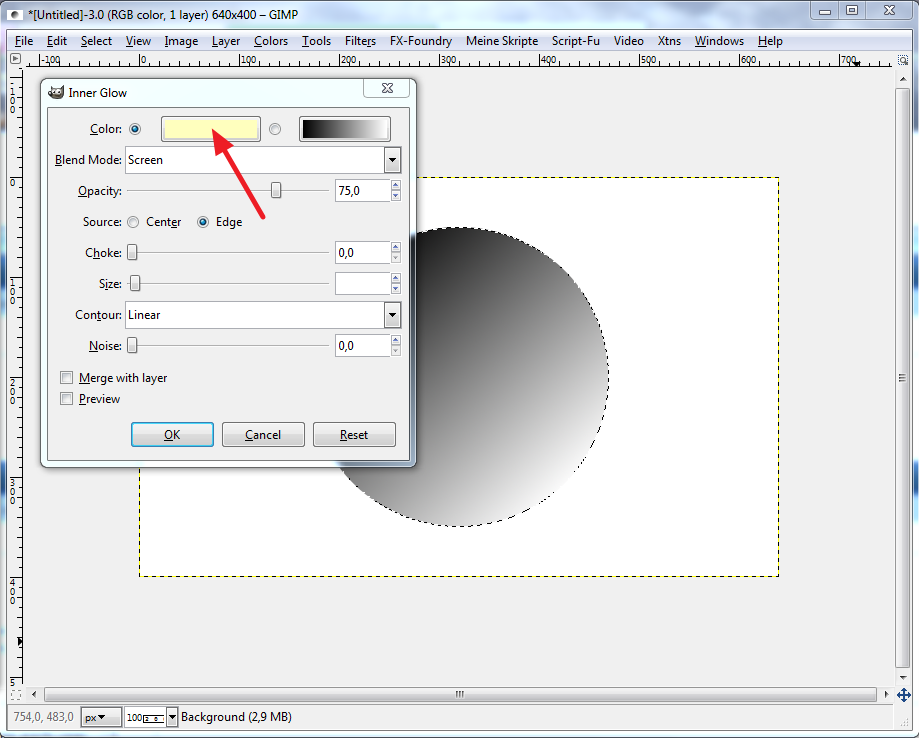The image size is (919, 738).
Task: Open the Windows menu
Action: click(x=719, y=41)
